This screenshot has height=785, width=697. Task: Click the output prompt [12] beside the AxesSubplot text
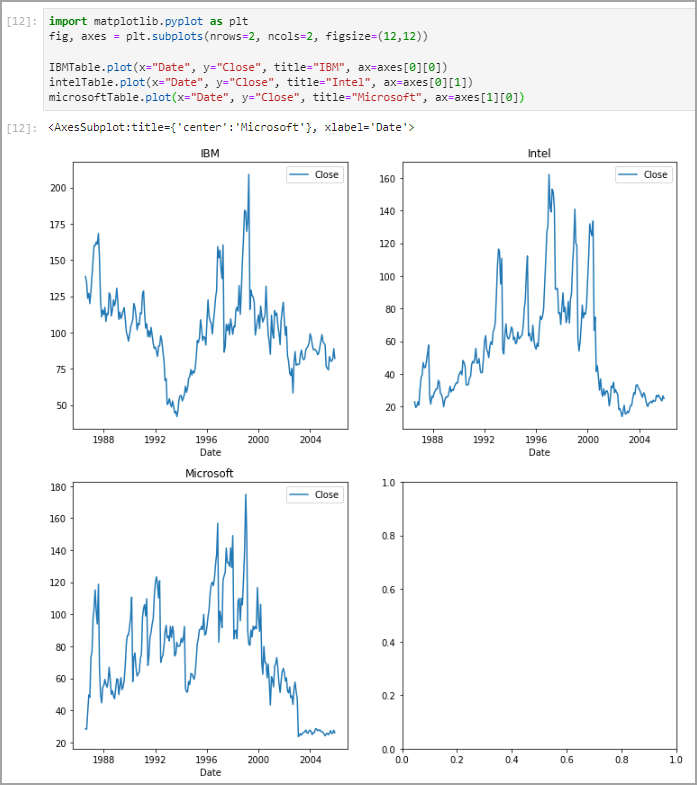coord(22,128)
